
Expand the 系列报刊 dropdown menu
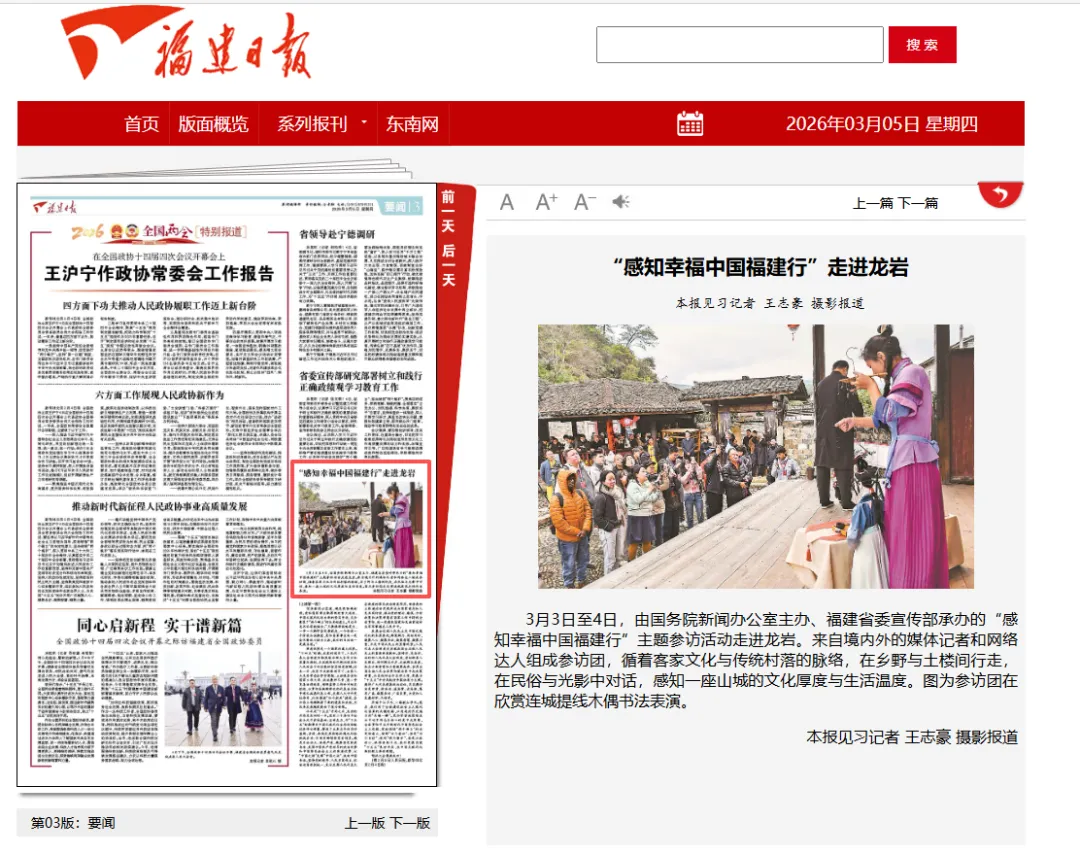[x=311, y=123]
